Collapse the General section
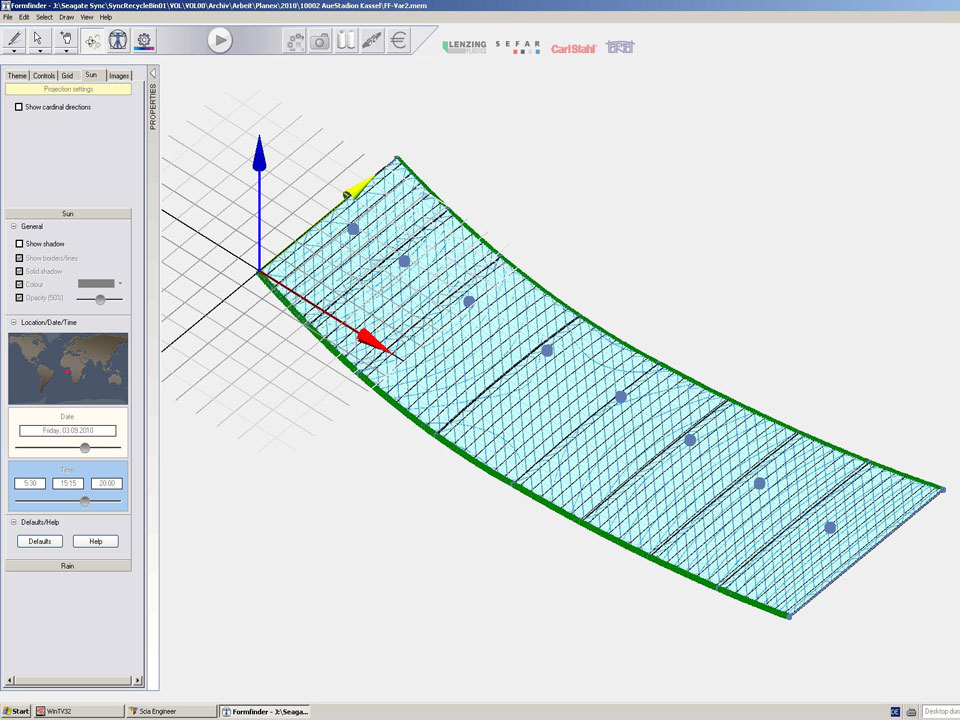This screenshot has height=720, width=960. click(x=14, y=227)
